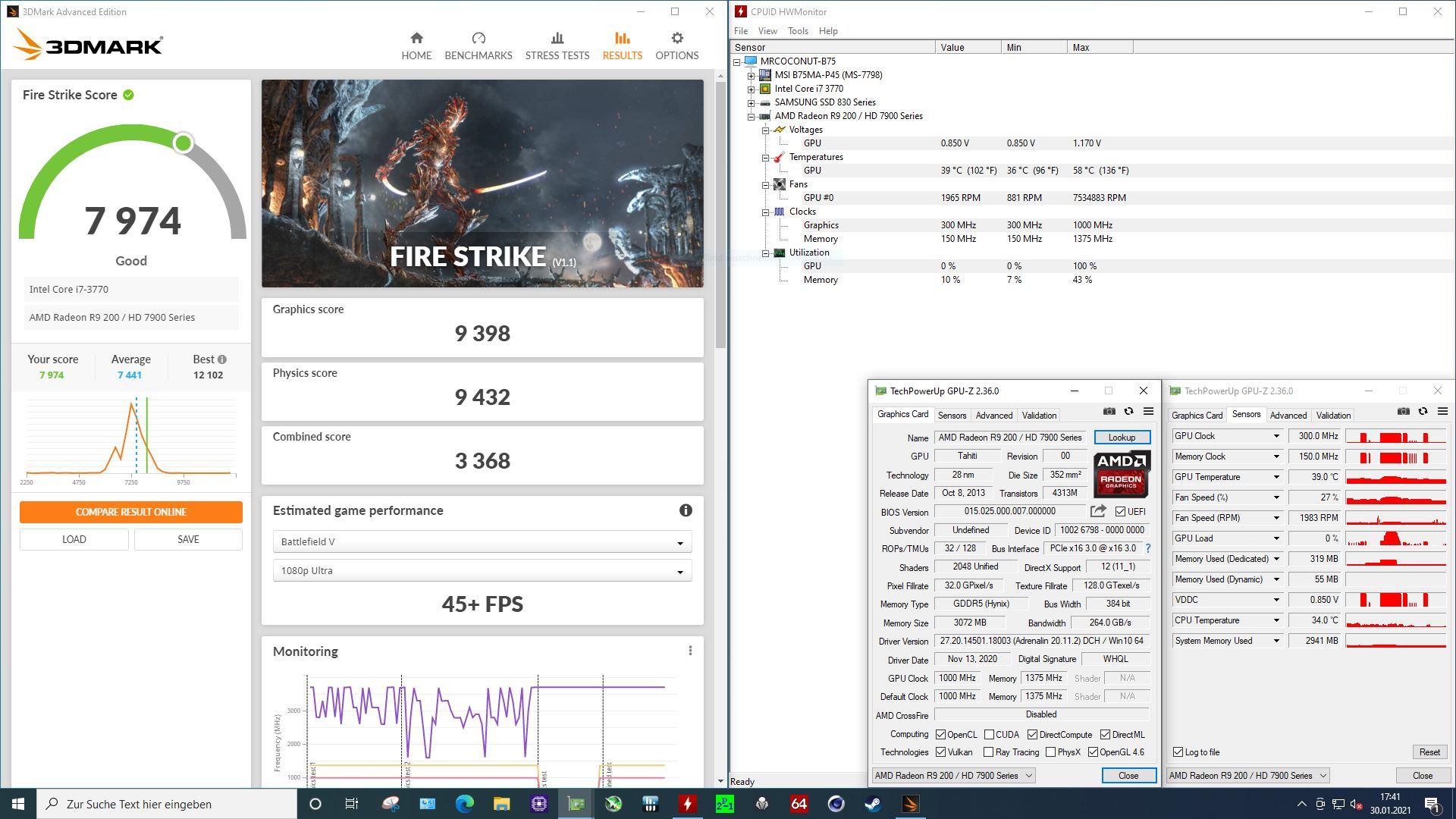The width and height of the screenshot is (1456, 819).
Task: Toggle Vulkan checkbox in GPU-Z
Action: coord(940,752)
